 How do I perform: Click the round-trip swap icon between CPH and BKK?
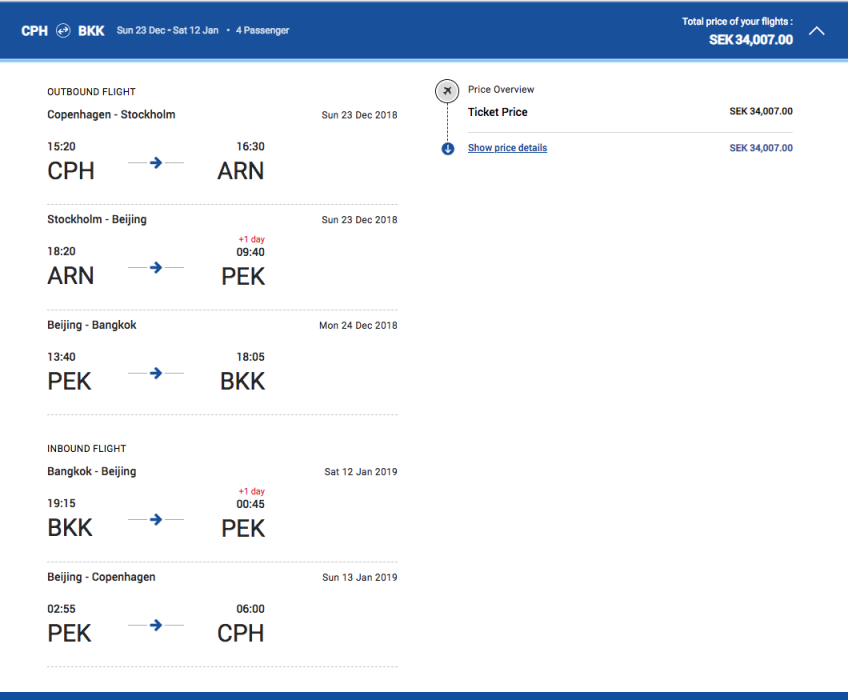tap(63, 31)
